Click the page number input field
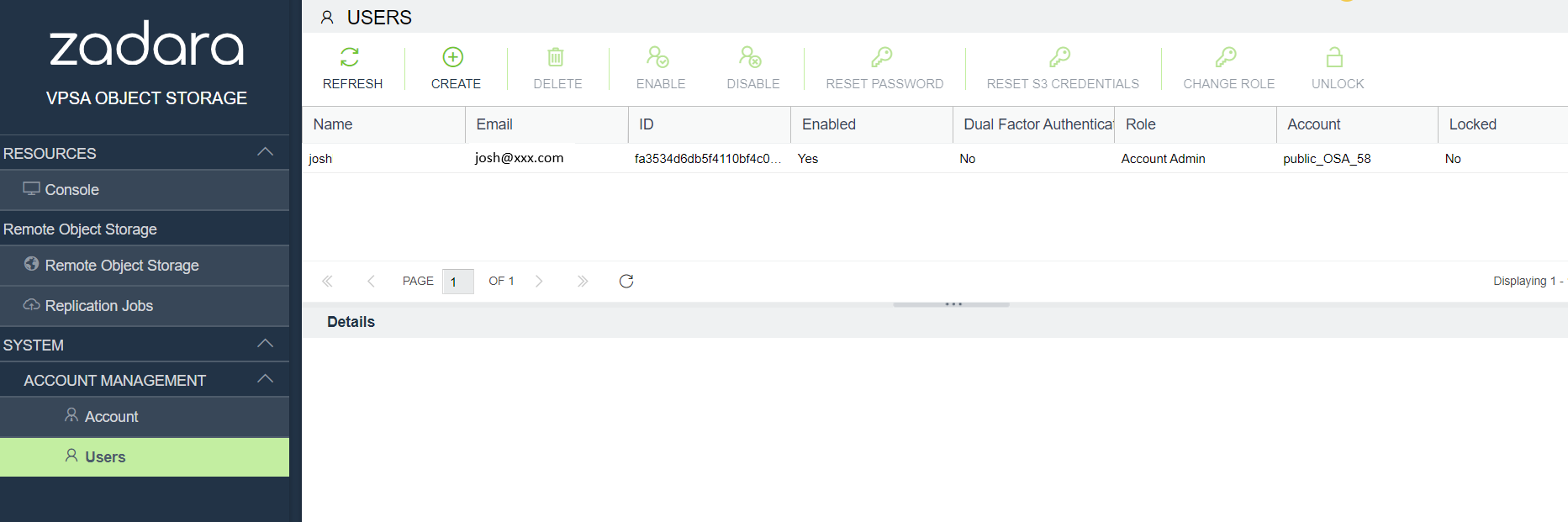The width and height of the screenshot is (1568, 522). 458,282
